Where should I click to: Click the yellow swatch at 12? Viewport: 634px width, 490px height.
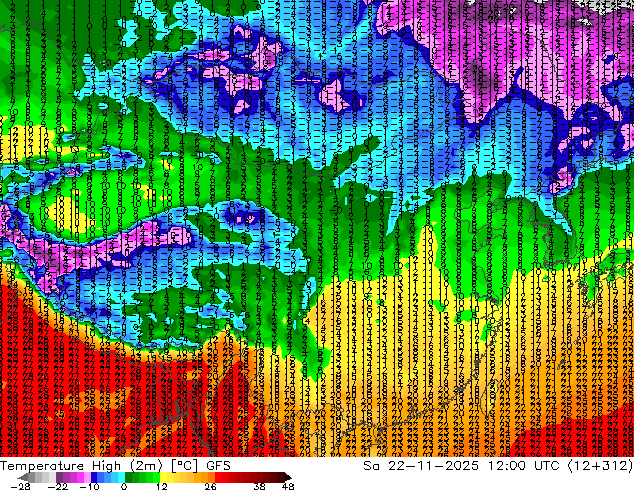(163, 477)
